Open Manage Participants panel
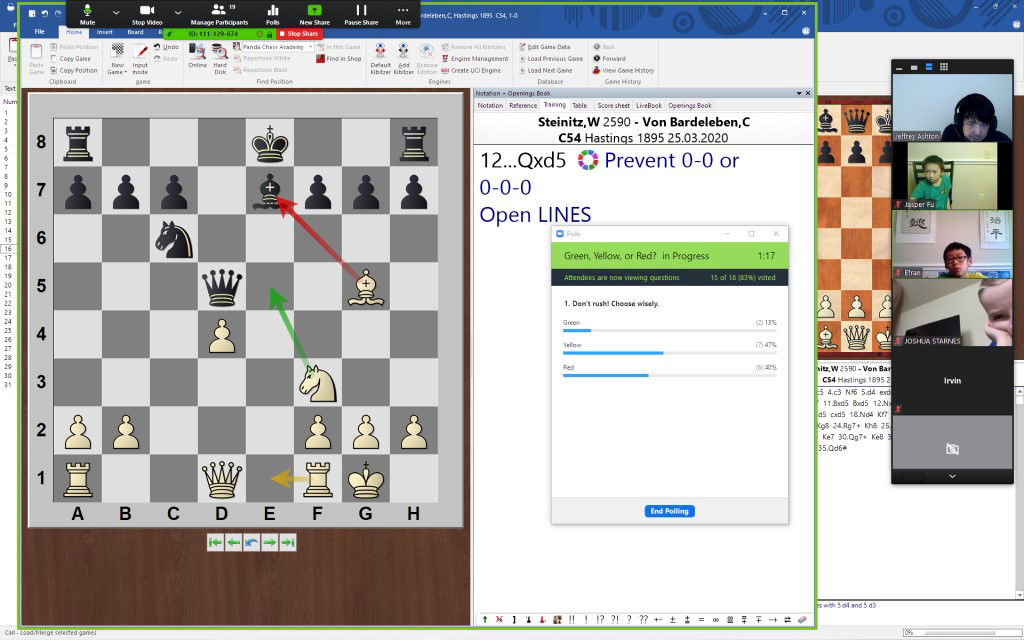This screenshot has width=1024, height=640. (x=219, y=13)
